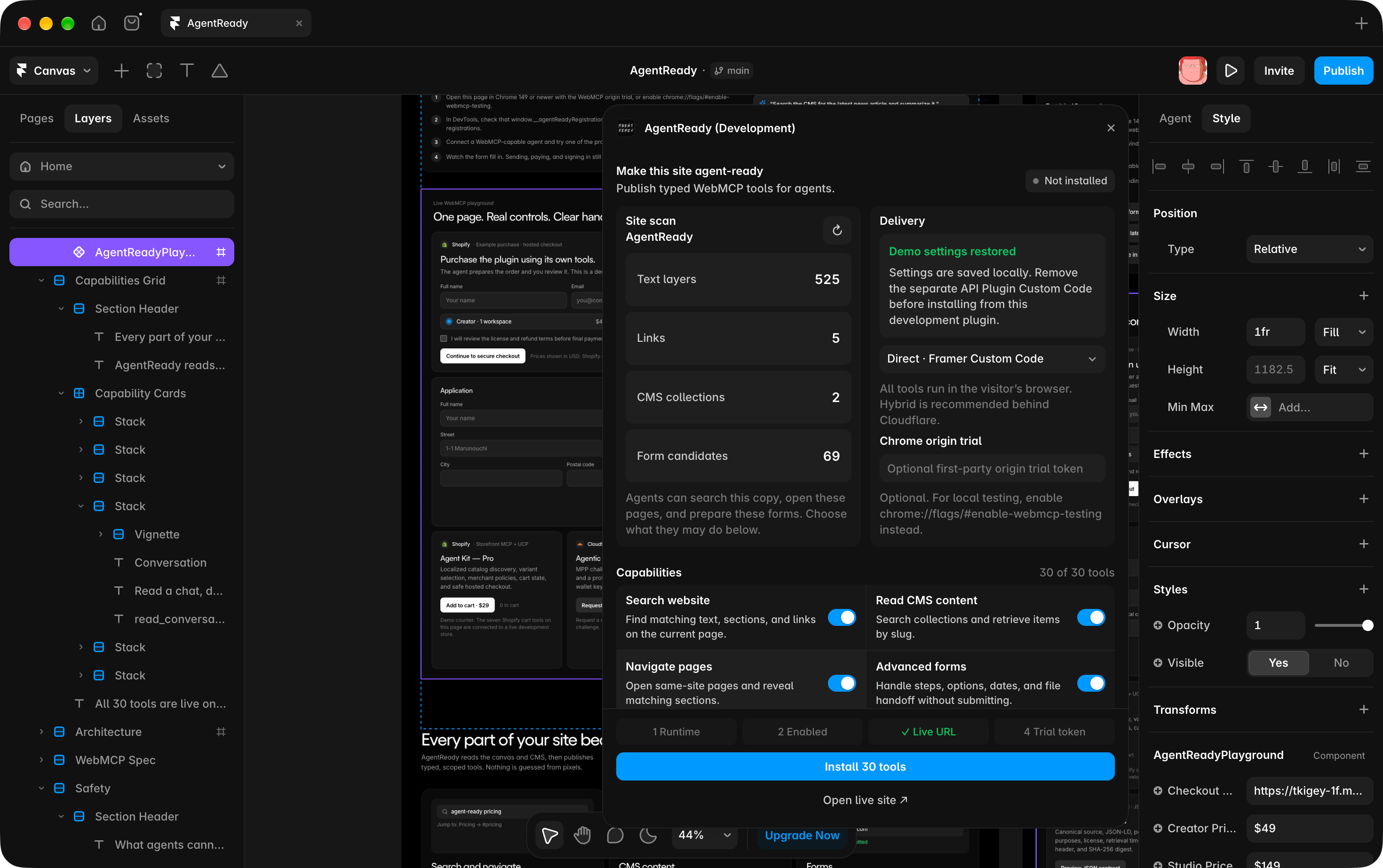Screen dimensions: 1383x868
Task: Set Visible to Yes
Action: (x=1278, y=663)
